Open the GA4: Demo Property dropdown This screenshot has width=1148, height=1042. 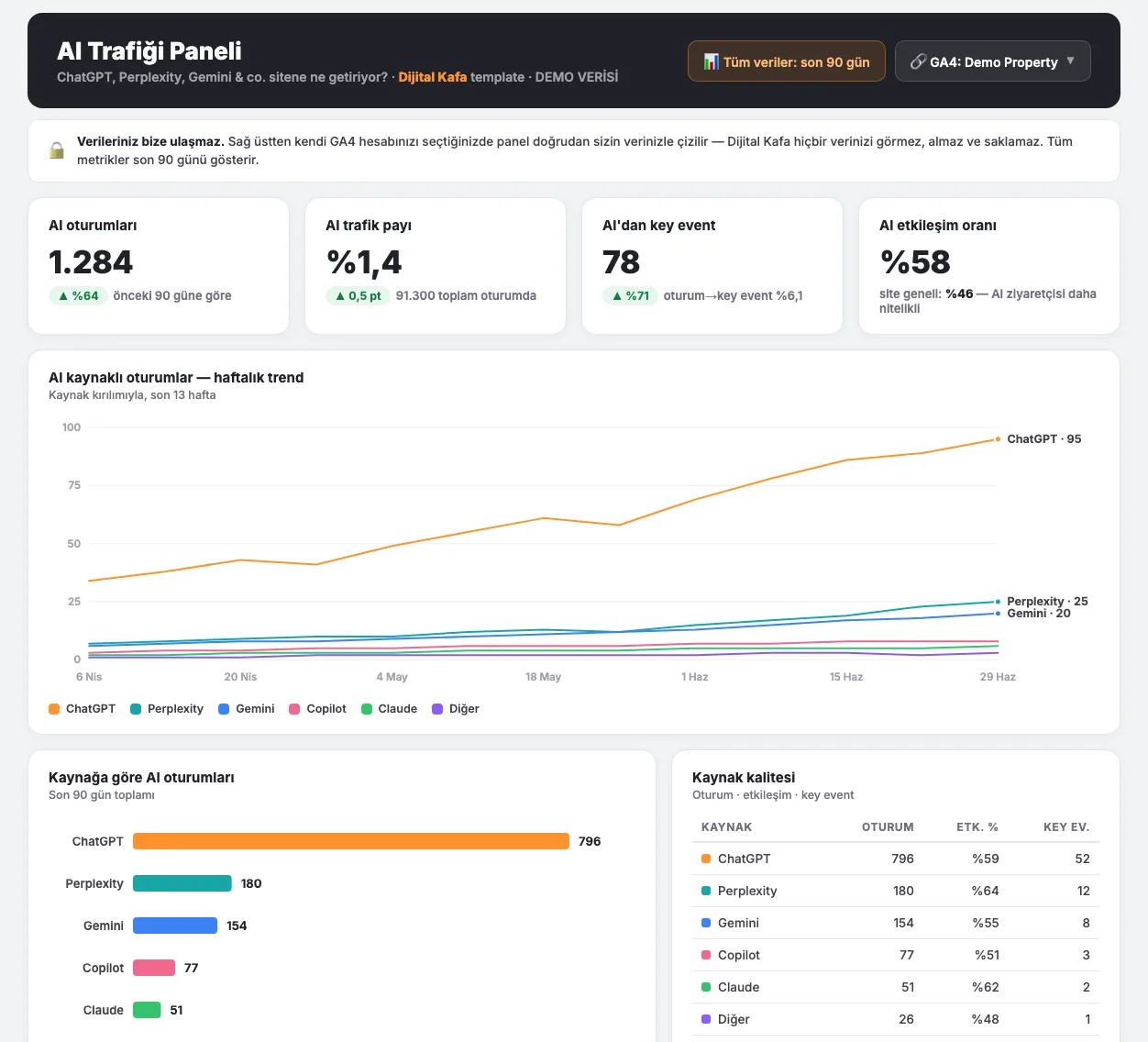[x=992, y=61]
